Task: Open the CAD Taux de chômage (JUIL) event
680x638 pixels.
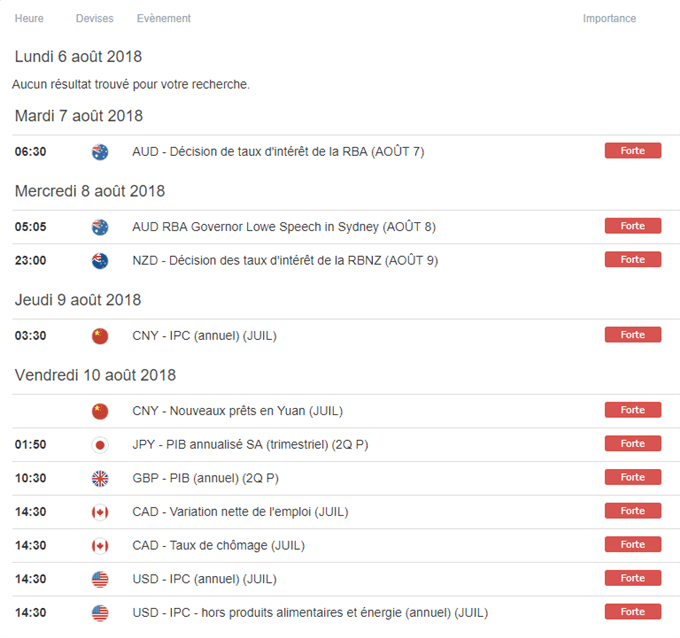Action: (219, 545)
